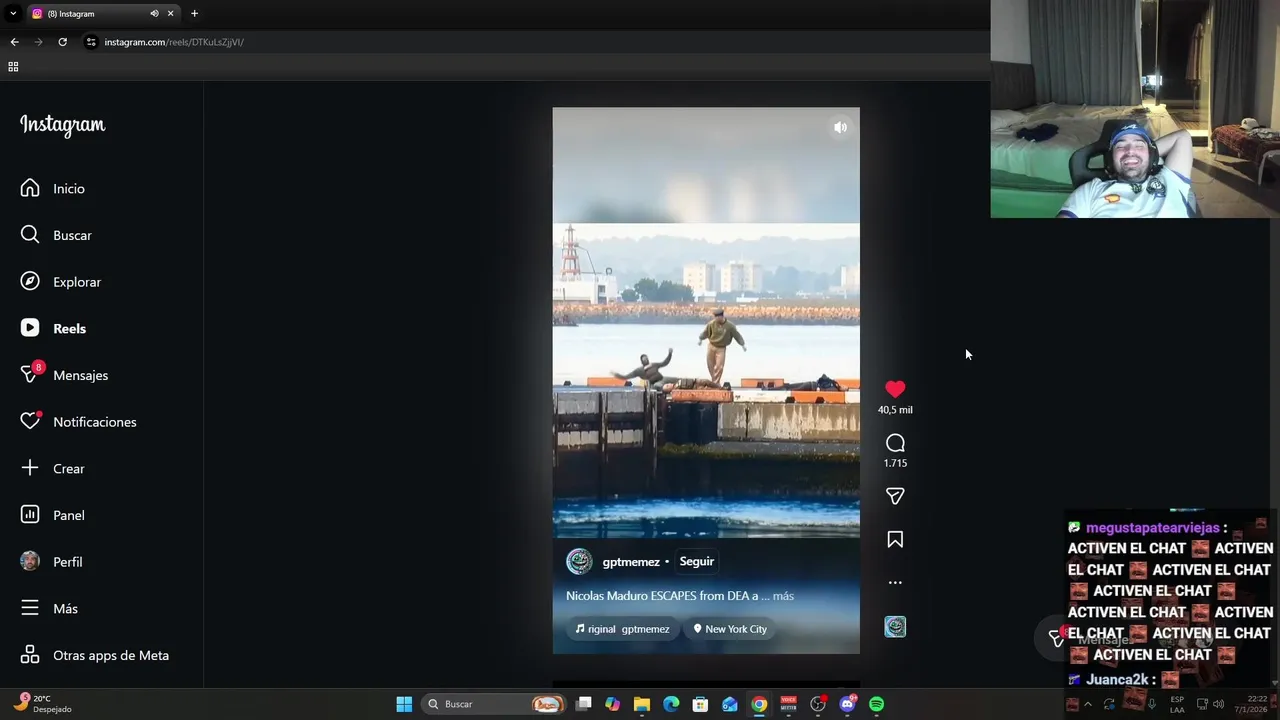Image resolution: width=1280 pixels, height=720 pixels.
Task: Launch Microsoft Edge from taskbar
Action: pos(671,704)
